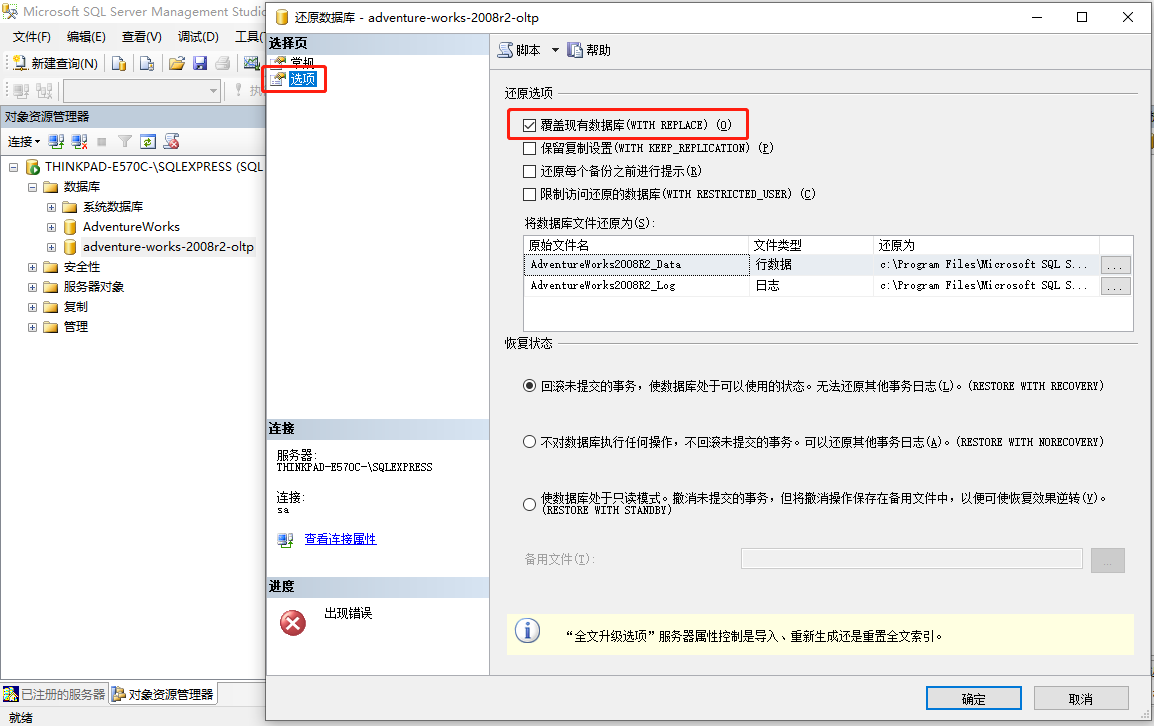Open the 调试(D) menu

198,37
